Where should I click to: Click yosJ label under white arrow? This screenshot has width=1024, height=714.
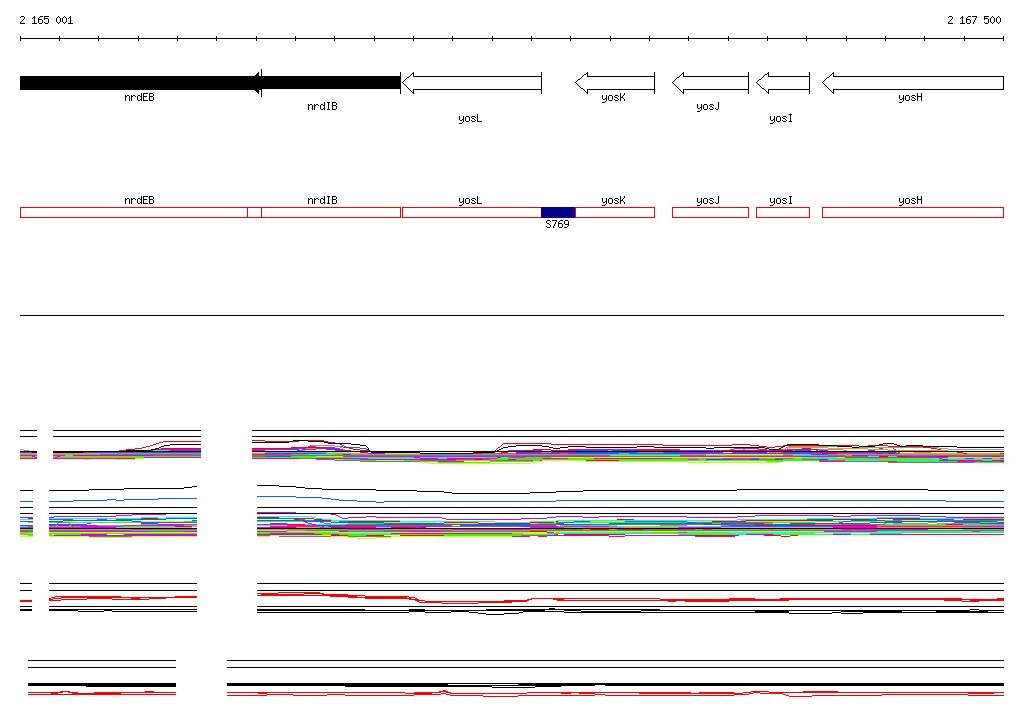[x=708, y=106]
